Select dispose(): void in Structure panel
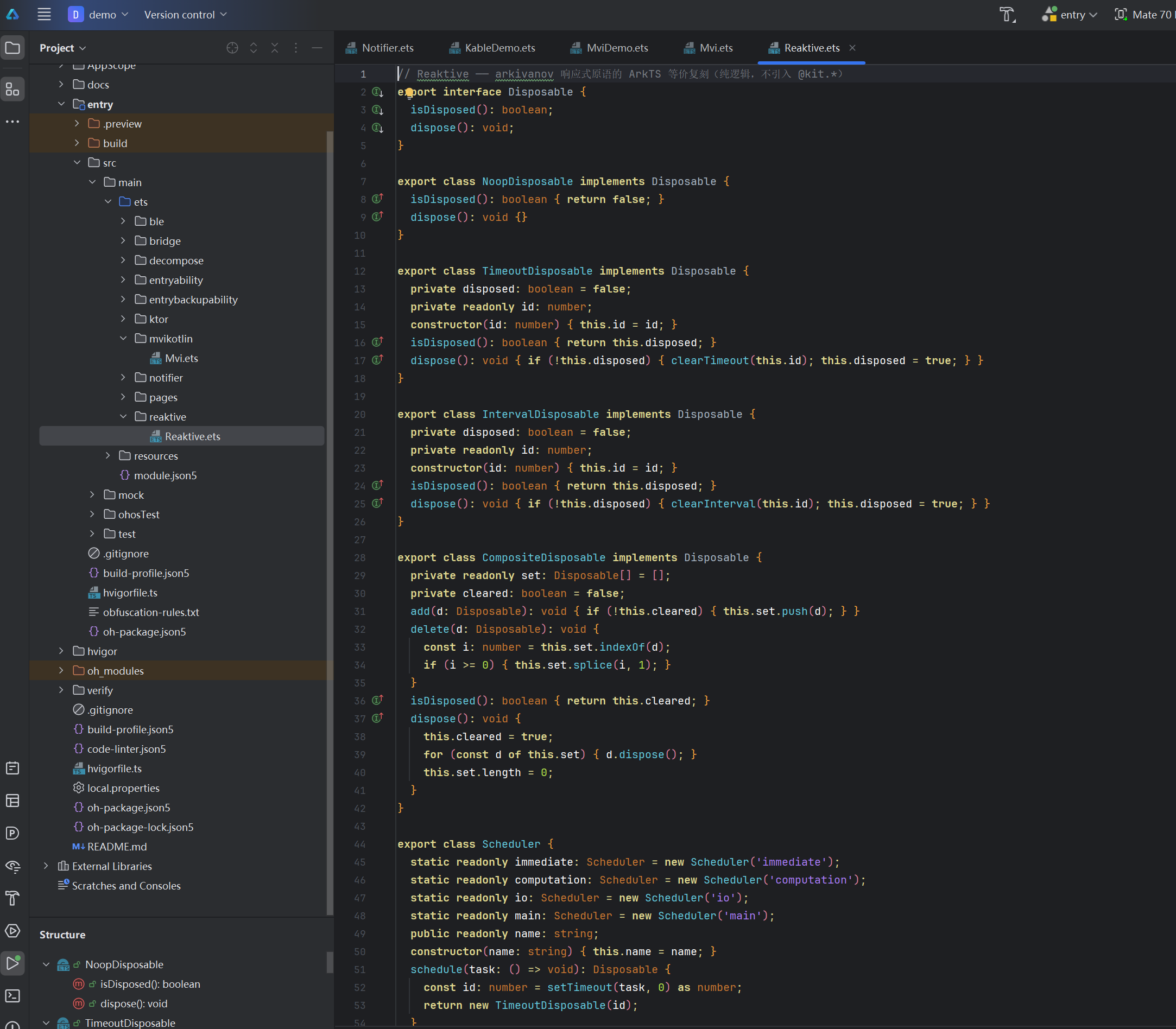 point(133,1003)
